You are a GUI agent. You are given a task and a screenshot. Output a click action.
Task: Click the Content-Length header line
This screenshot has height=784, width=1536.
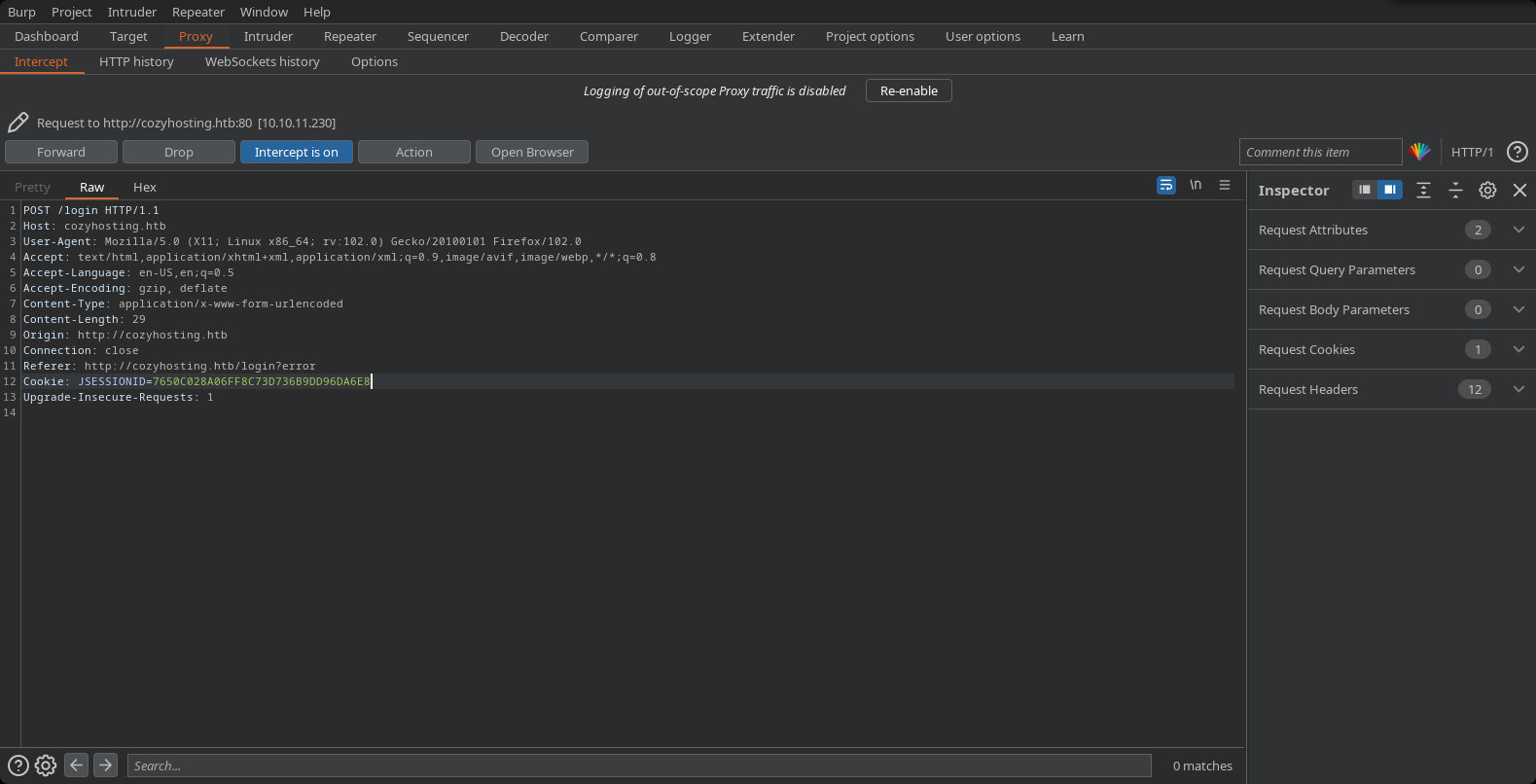pos(85,319)
